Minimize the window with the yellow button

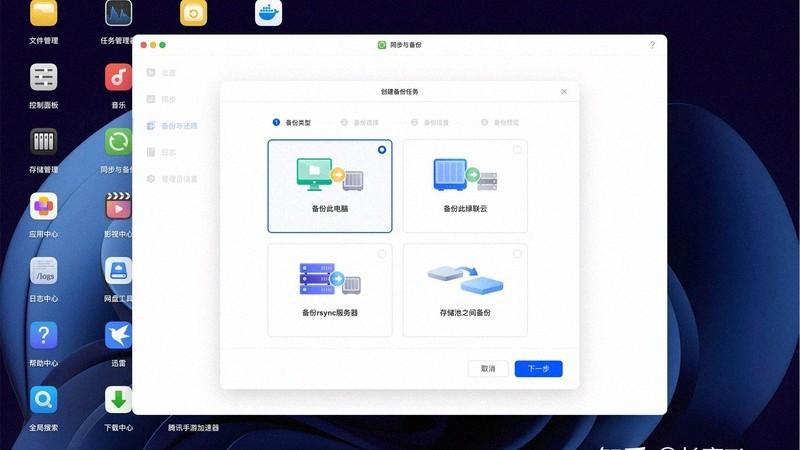[x=153, y=45]
